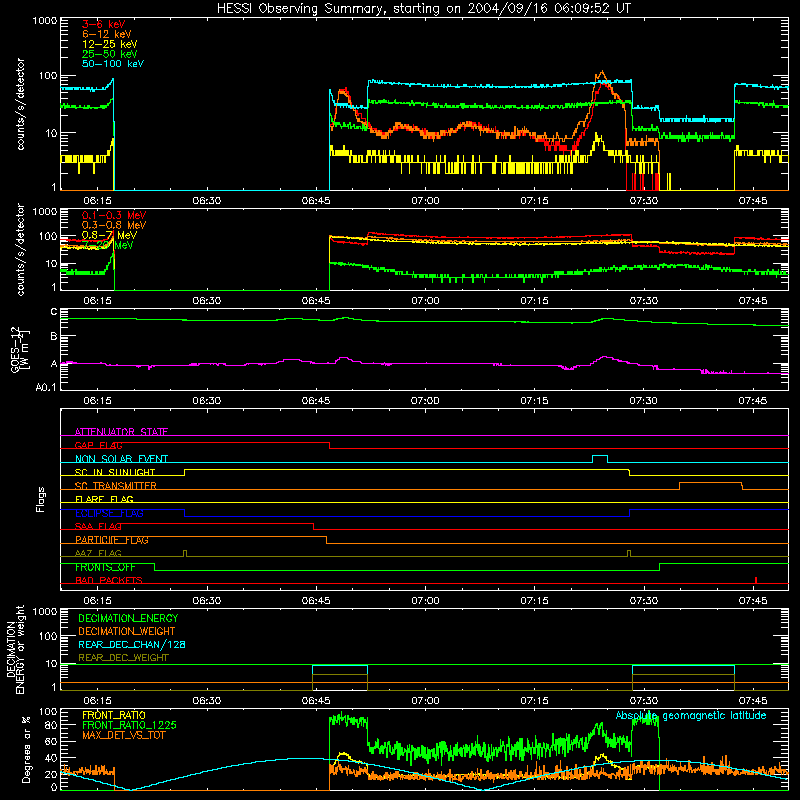800x800 pixels.
Task: Select the GAP_FLAG label
Action: pyautogui.click(x=98, y=445)
